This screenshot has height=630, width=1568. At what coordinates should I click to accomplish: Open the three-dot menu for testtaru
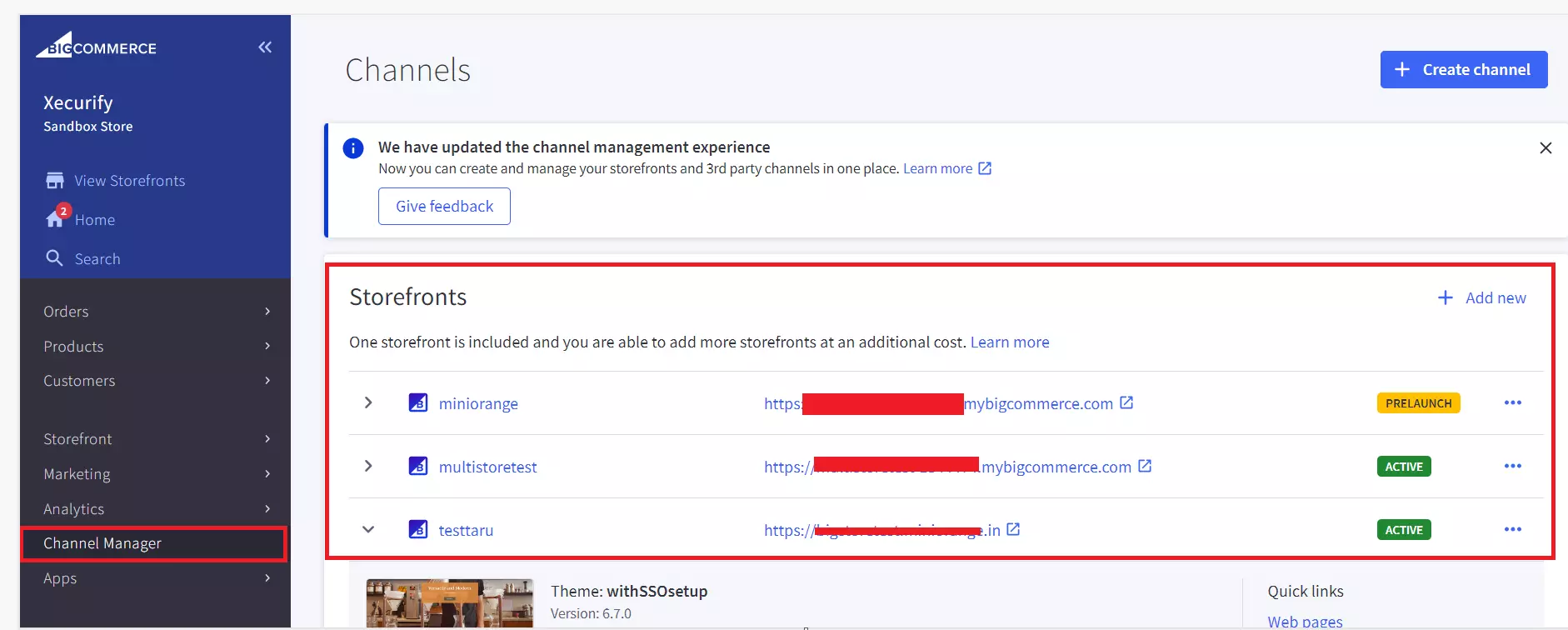[x=1513, y=529]
